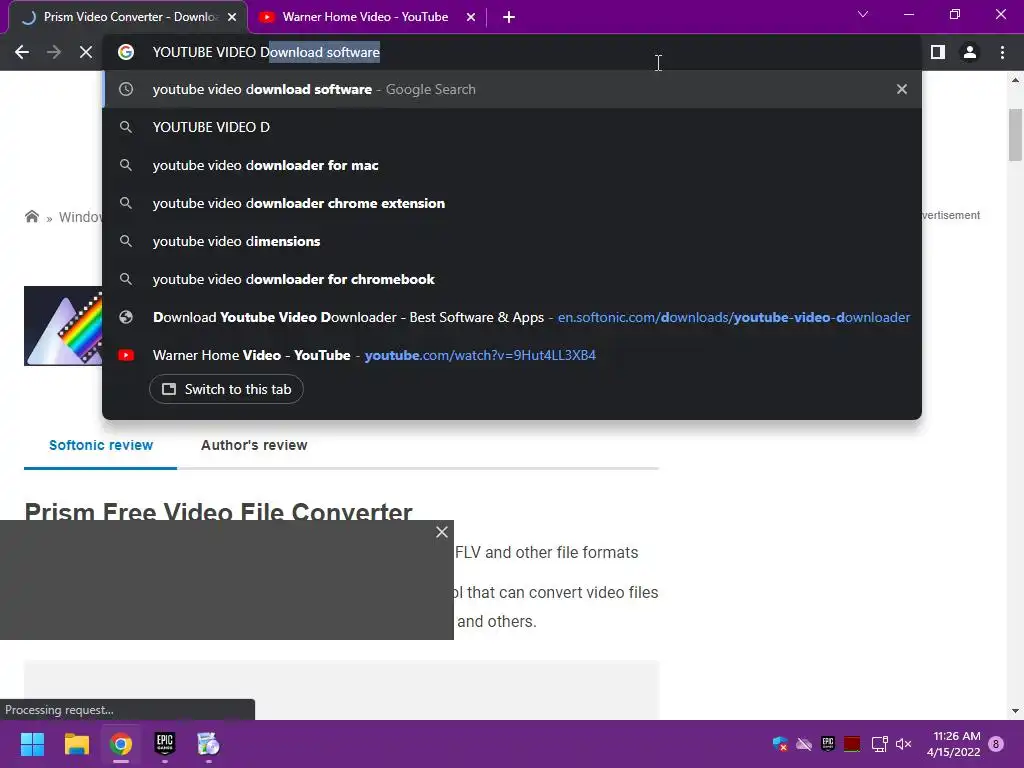Click the scrollbar up arrow
Viewport: 1024px width, 768px height.
(1015, 80)
